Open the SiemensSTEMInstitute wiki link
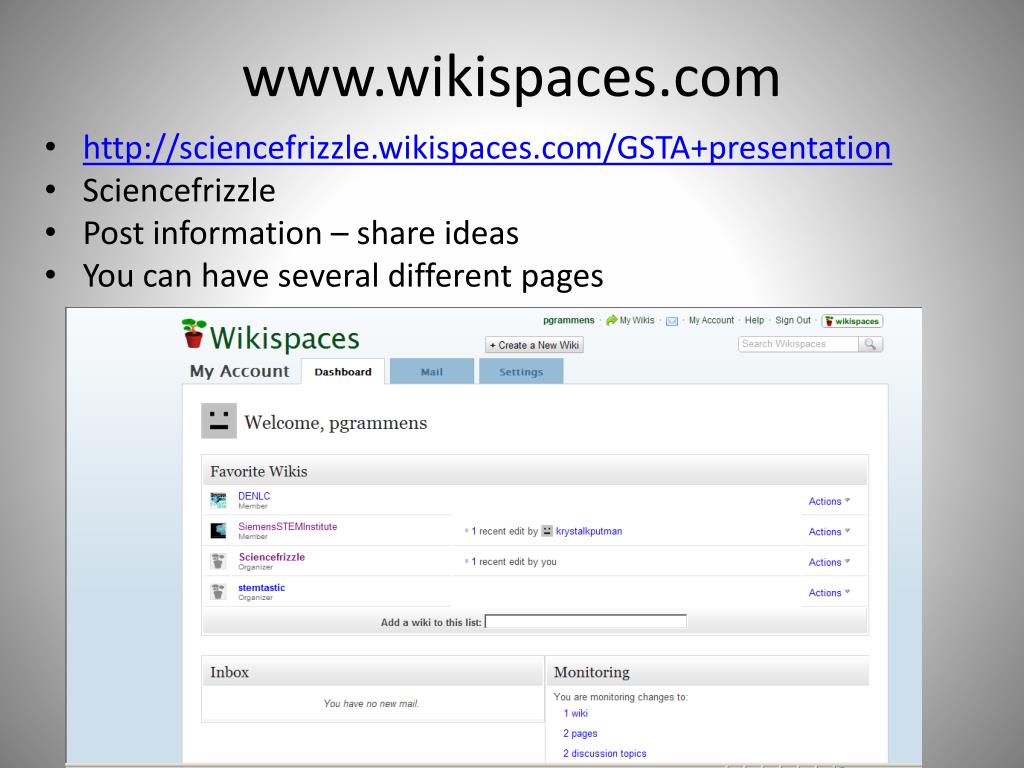1024x768 pixels. click(x=287, y=526)
